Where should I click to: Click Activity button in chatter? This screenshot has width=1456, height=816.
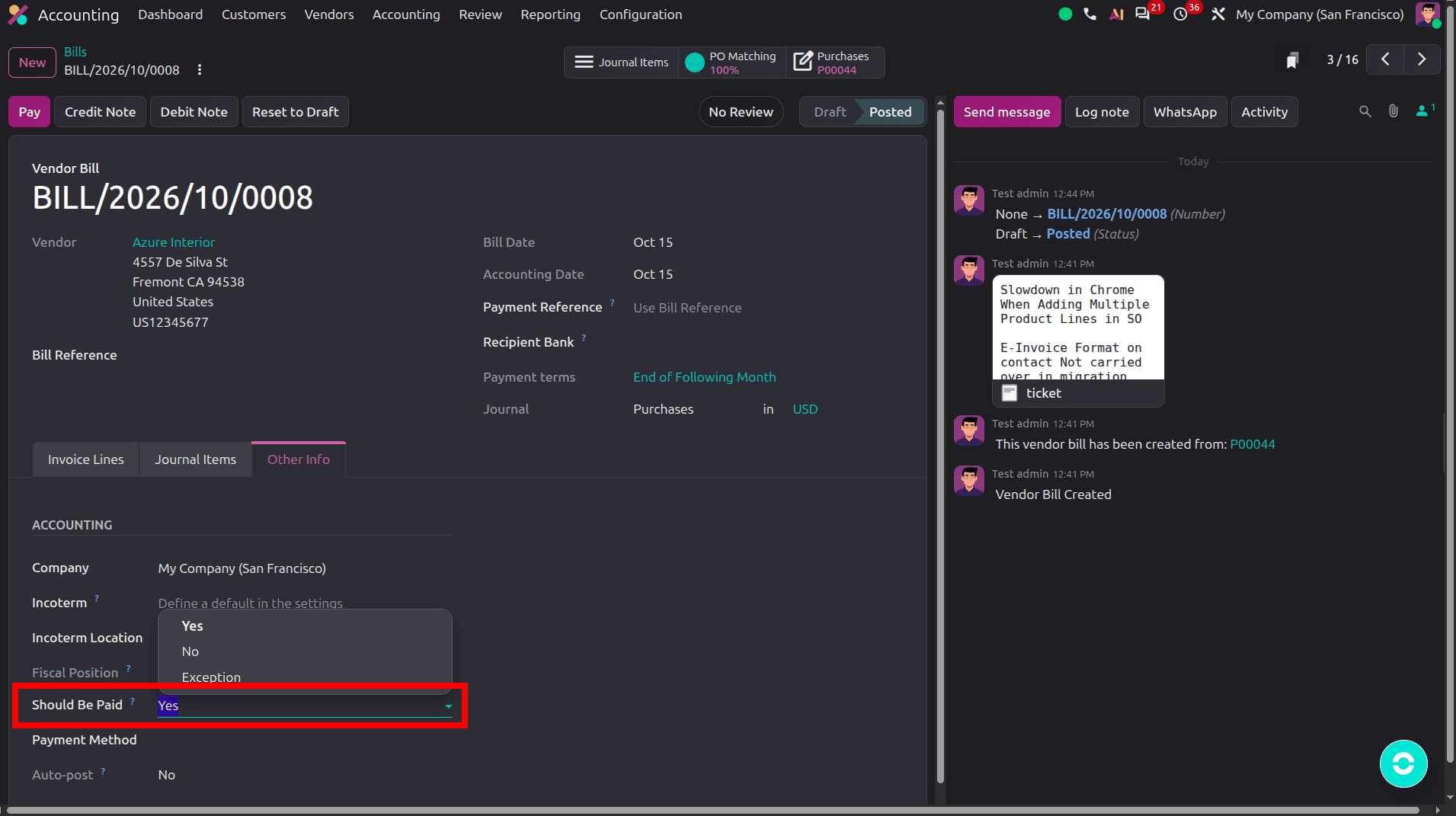pyautogui.click(x=1264, y=112)
